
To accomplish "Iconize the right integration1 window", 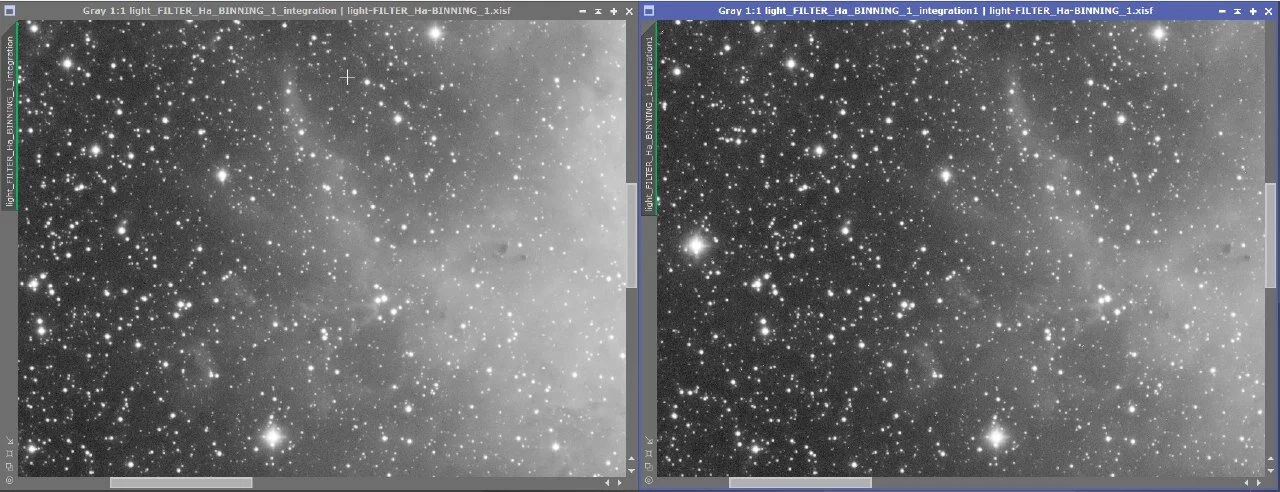I will (1222, 11).
